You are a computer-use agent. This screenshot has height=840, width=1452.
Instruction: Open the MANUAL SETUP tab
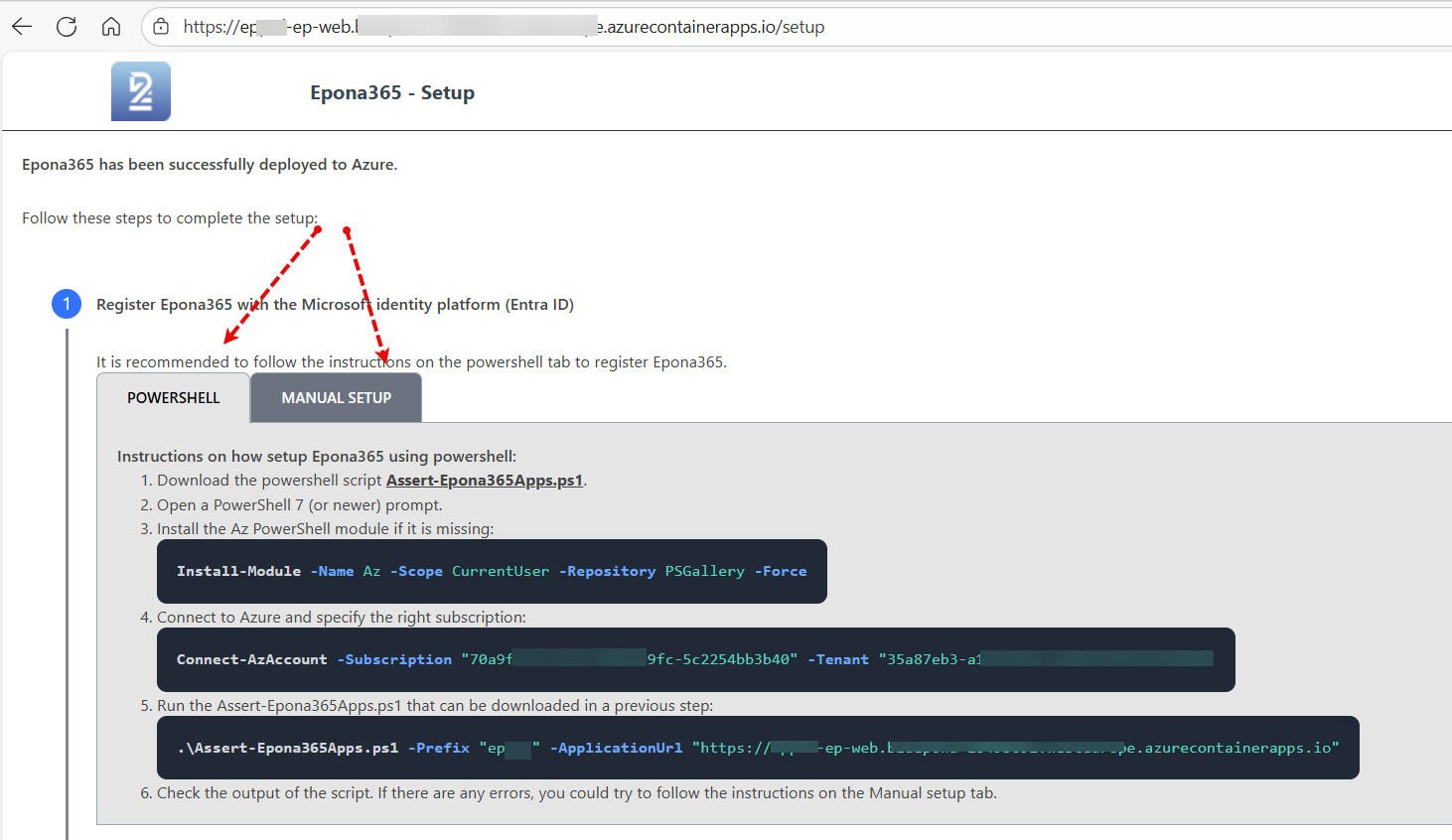point(336,398)
